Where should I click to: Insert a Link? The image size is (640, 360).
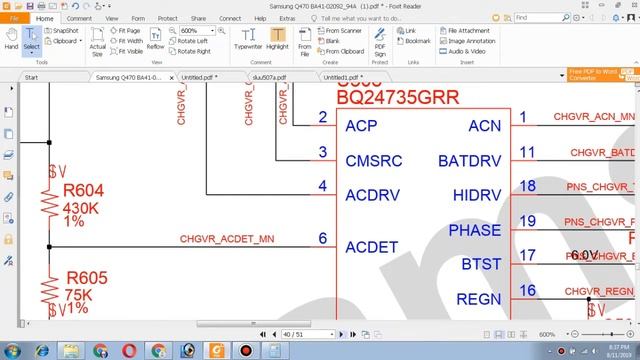406,31
